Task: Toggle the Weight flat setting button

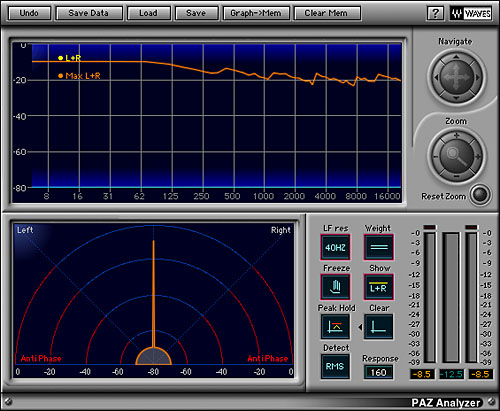Action: pyautogui.click(x=379, y=247)
